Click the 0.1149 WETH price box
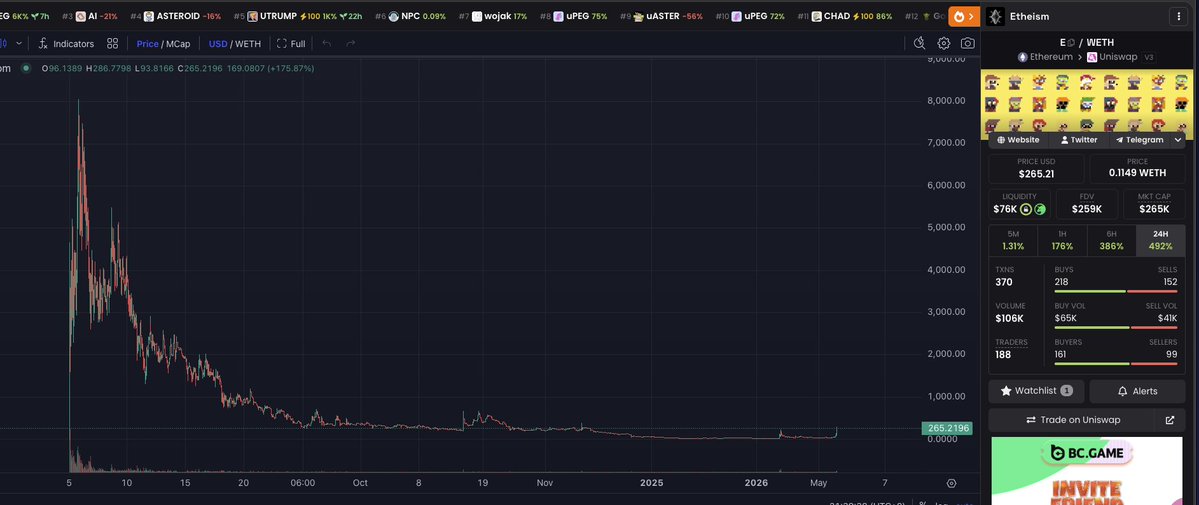 [x=1137, y=168]
